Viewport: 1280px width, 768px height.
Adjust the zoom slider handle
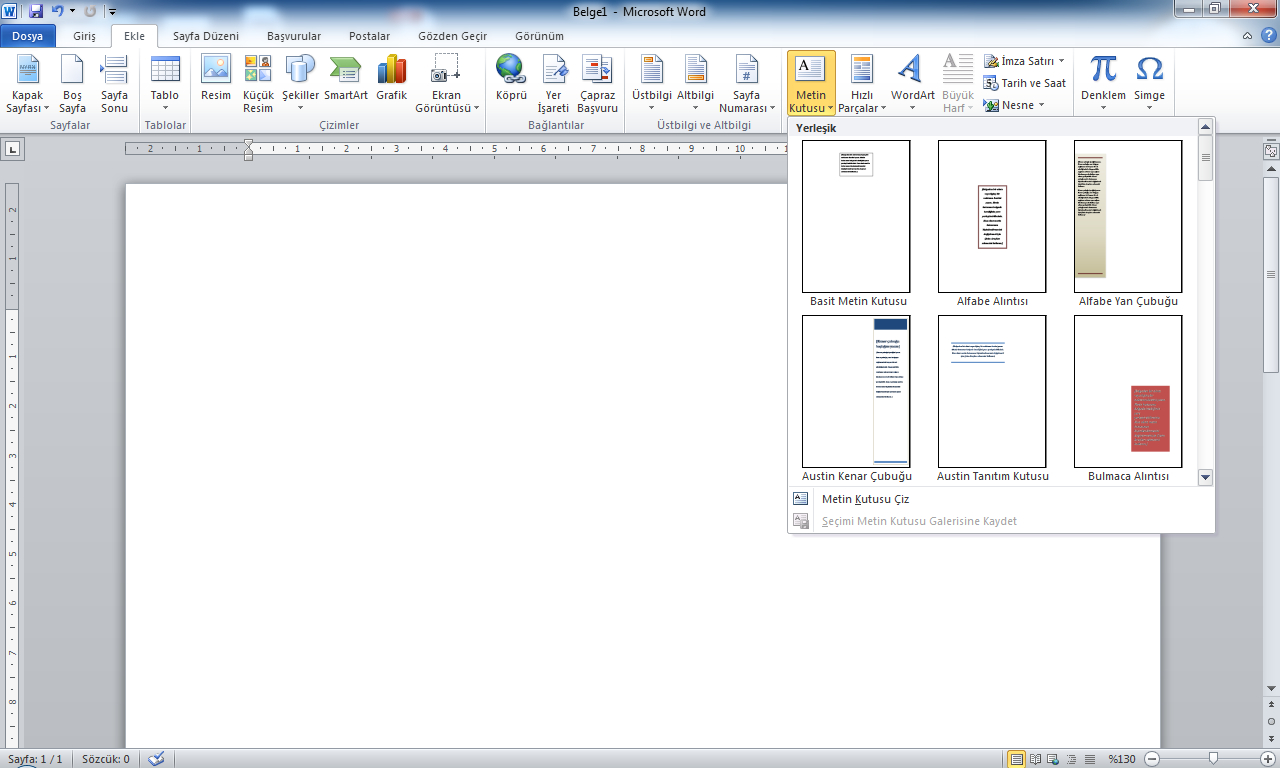(x=1213, y=759)
